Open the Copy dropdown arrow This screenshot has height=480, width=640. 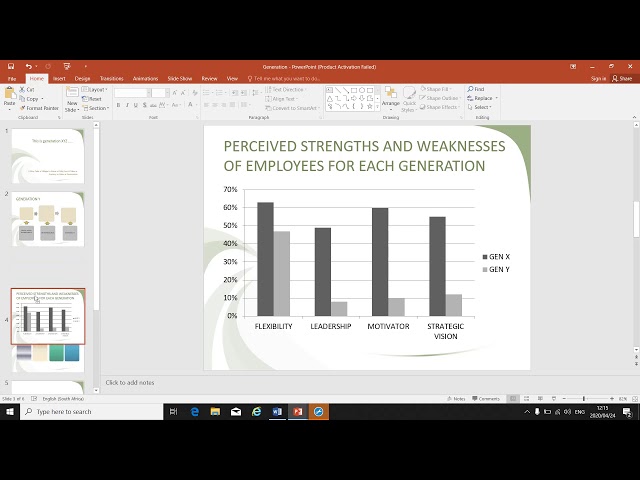[42, 99]
